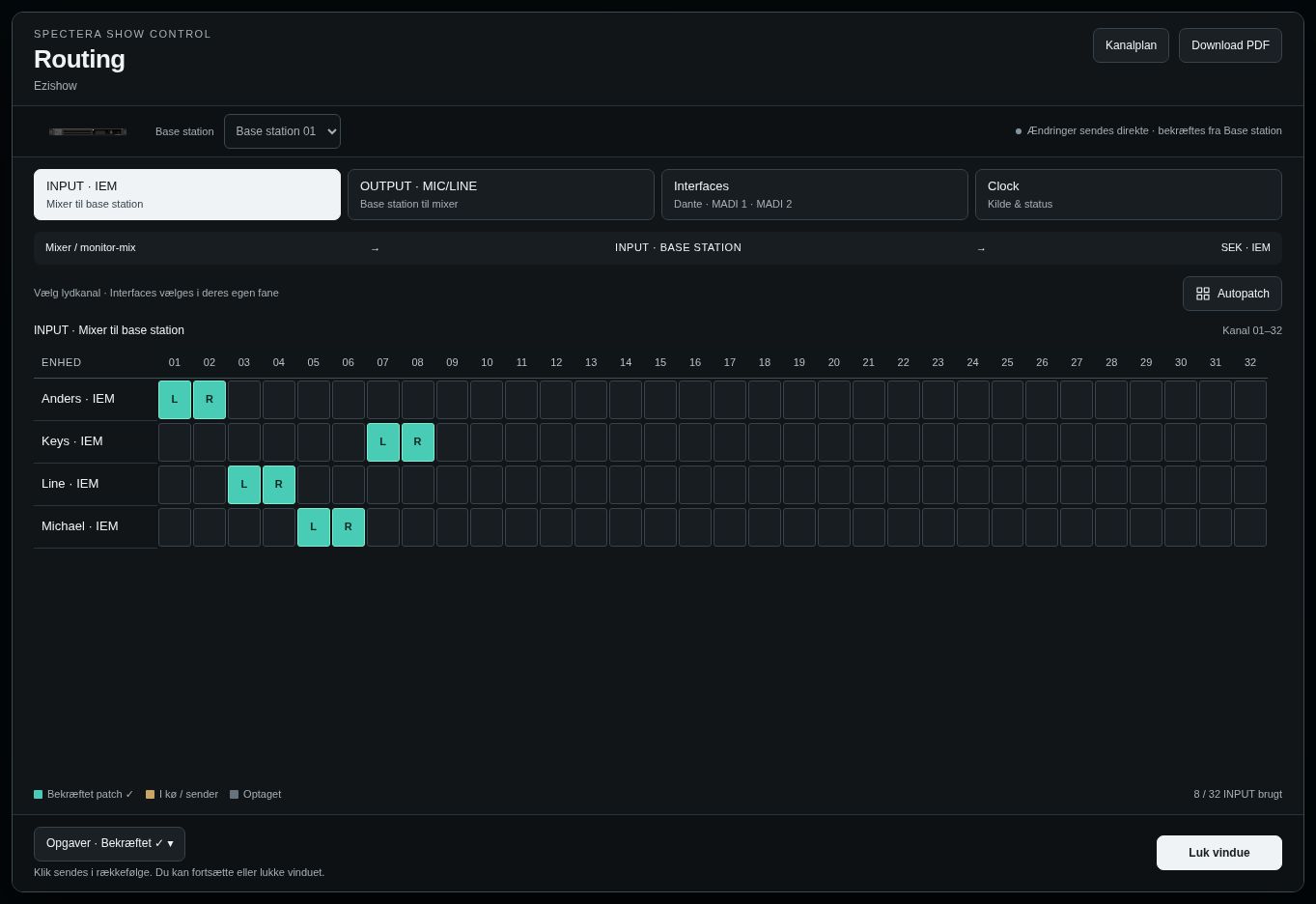
Task: Remove Line IEM L patch on channel 03
Action: (244, 485)
